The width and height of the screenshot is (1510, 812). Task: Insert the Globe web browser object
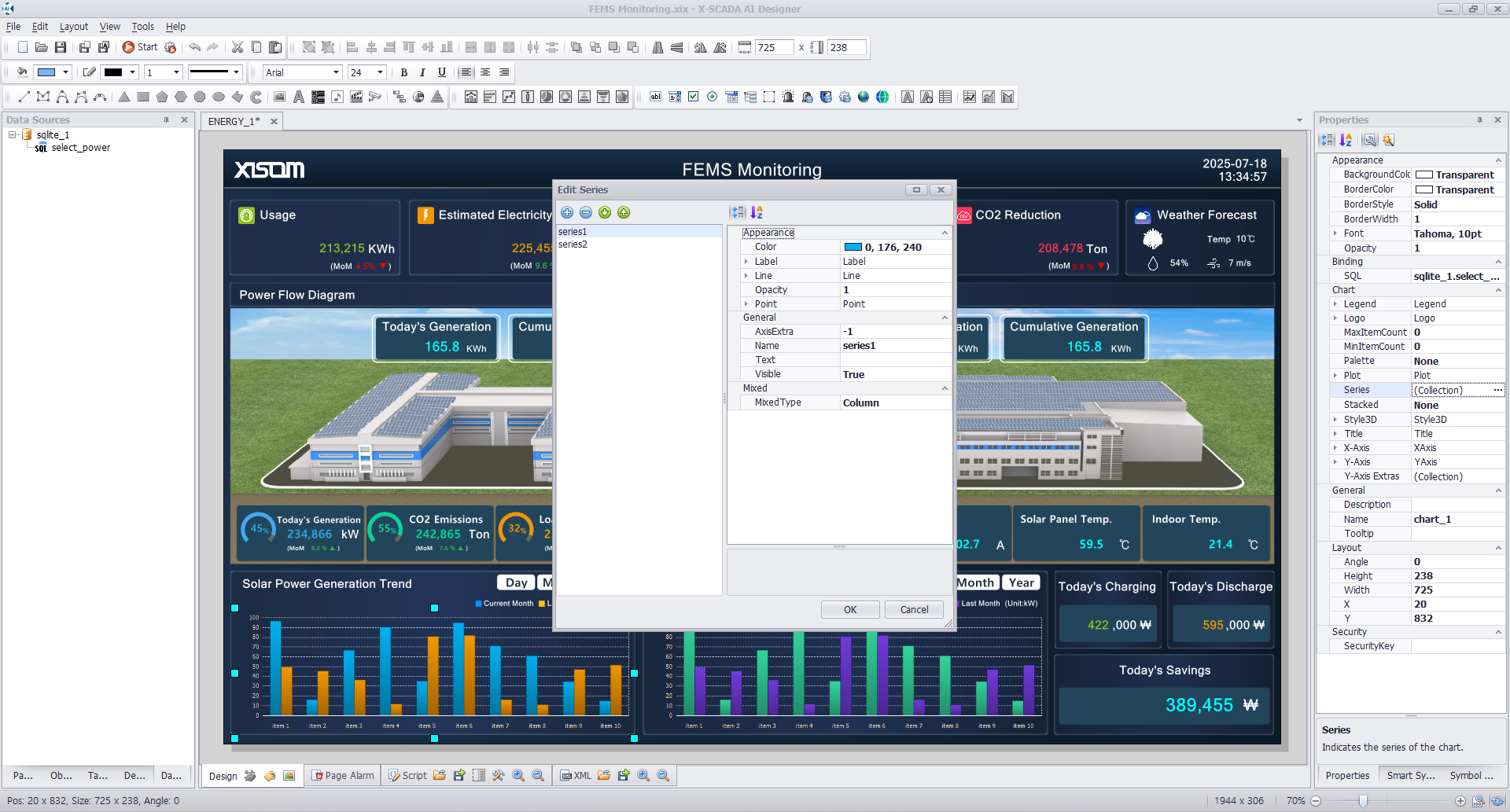pos(882,97)
